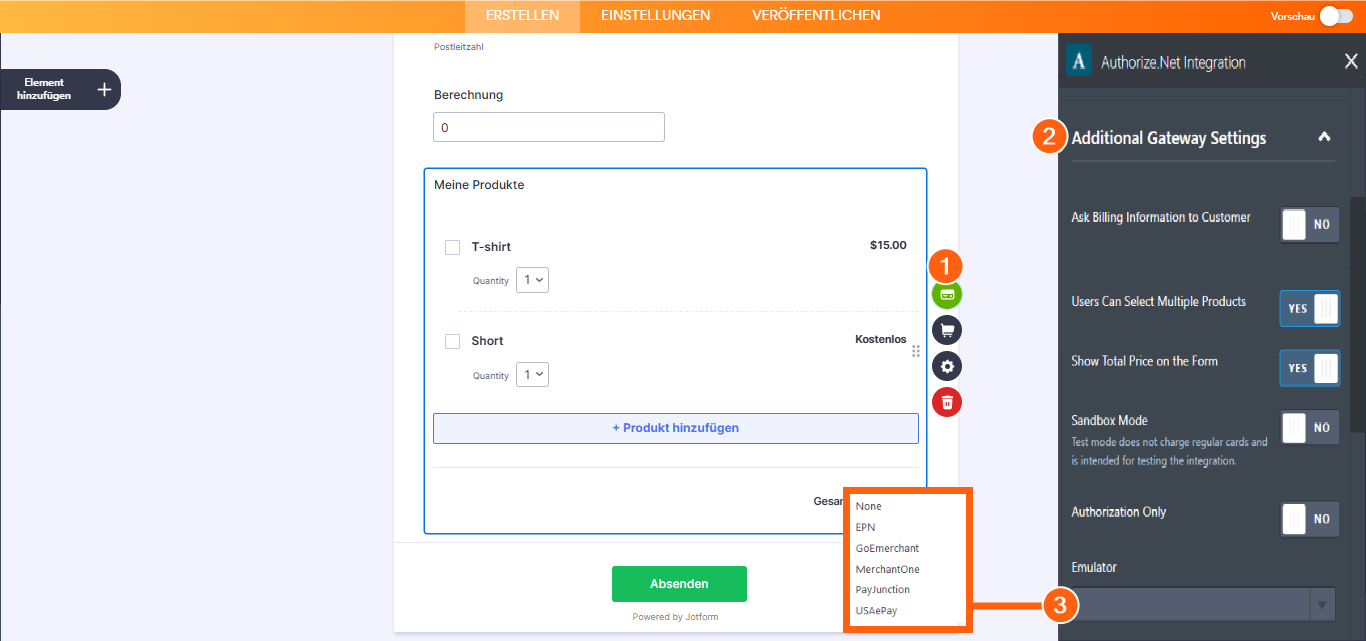Click the shopping cart icon beside products
The height and width of the screenshot is (641, 1366).
pyautogui.click(x=946, y=330)
